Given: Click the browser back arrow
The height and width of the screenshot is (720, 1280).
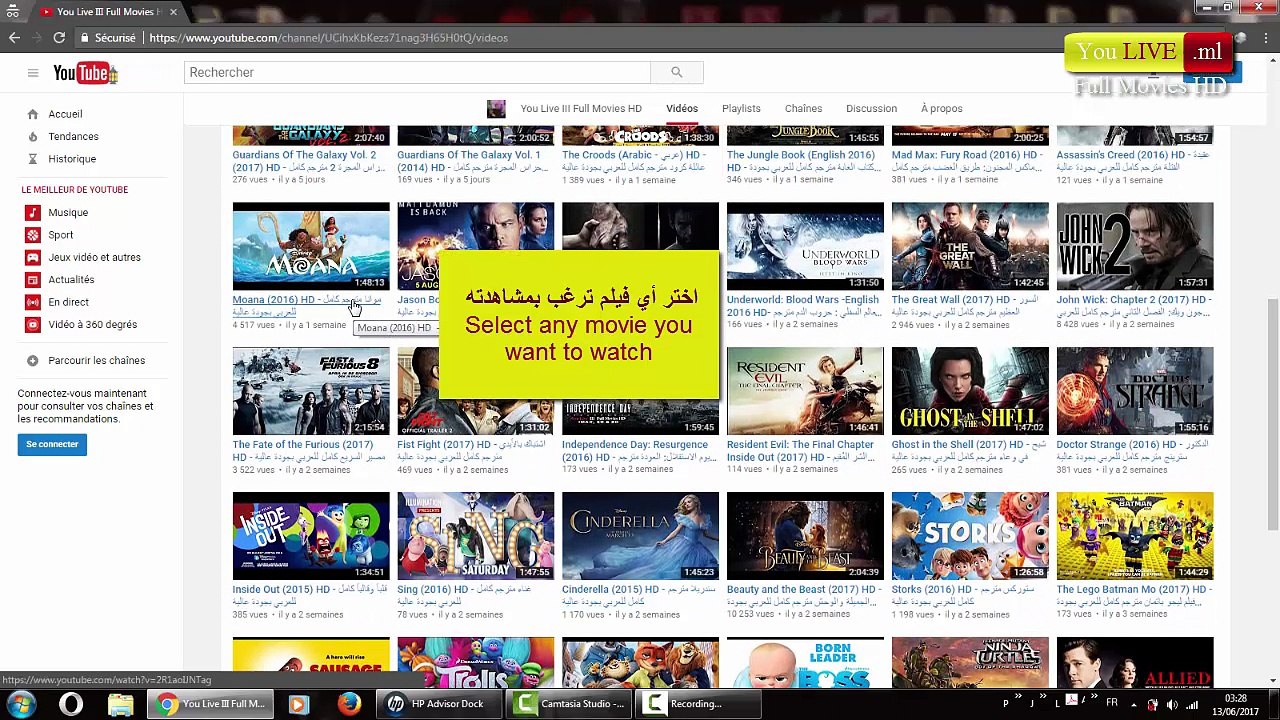Looking at the screenshot, I should [x=14, y=38].
